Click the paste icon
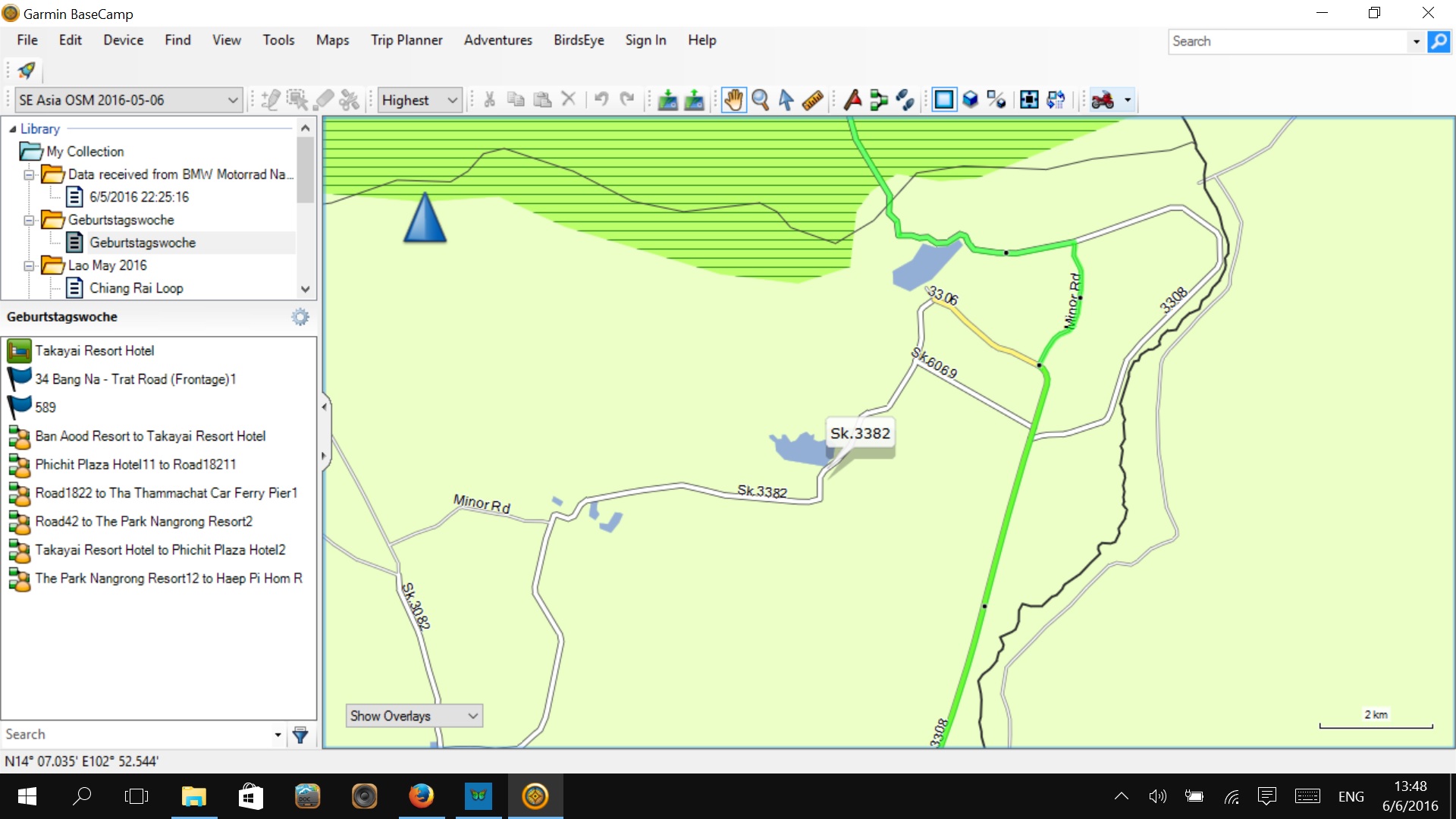Image resolution: width=1456 pixels, height=819 pixels. pyautogui.click(x=542, y=100)
